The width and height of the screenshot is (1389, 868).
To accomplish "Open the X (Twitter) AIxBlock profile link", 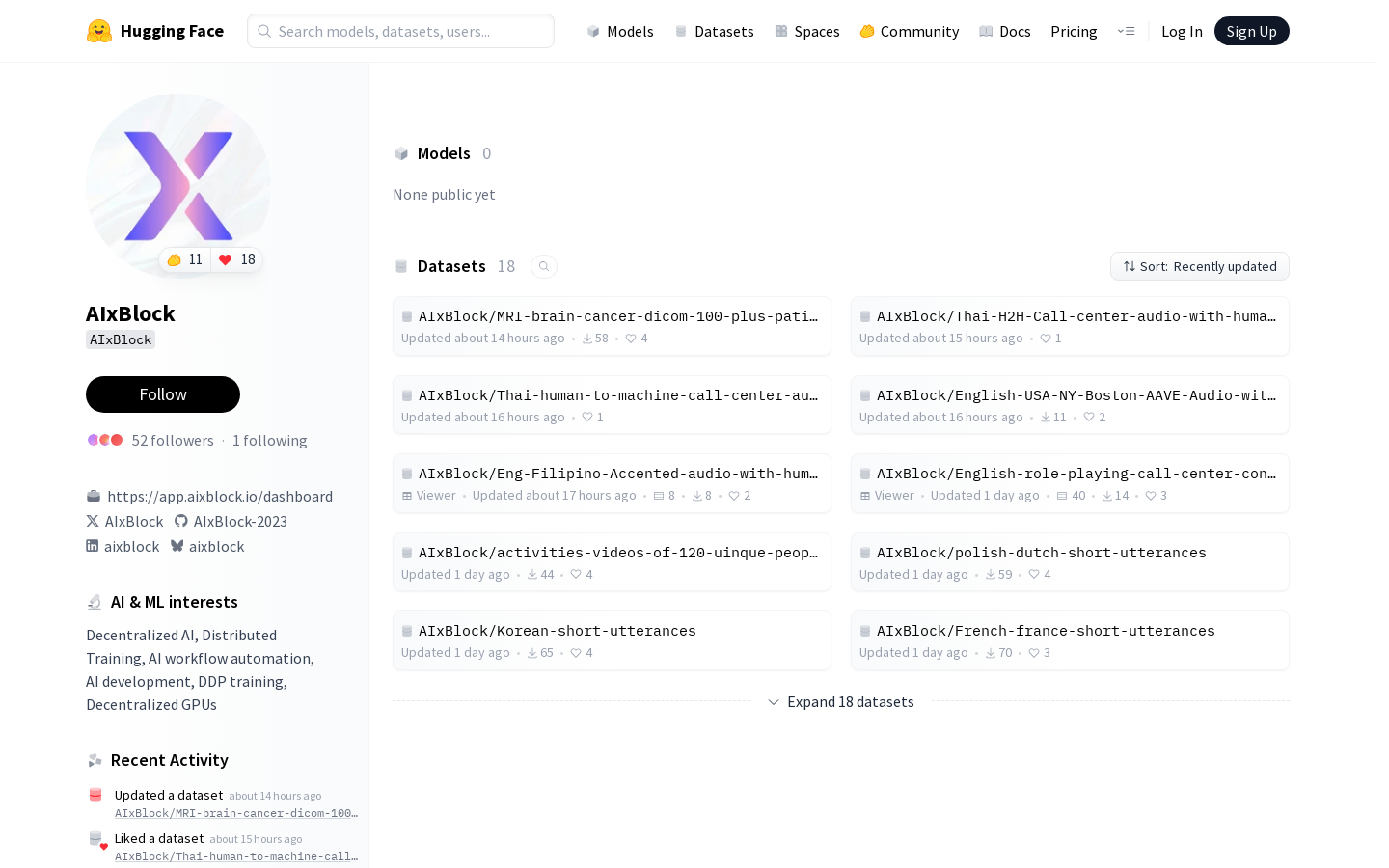I will pos(124,521).
